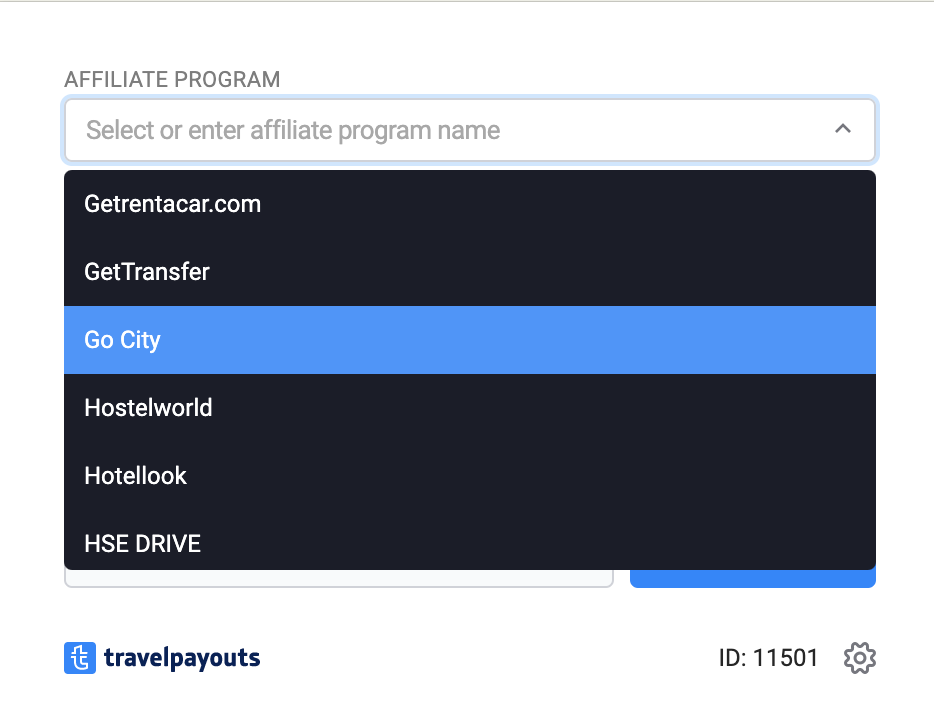Click the AFFILIATE PROGRAM label

[172, 79]
